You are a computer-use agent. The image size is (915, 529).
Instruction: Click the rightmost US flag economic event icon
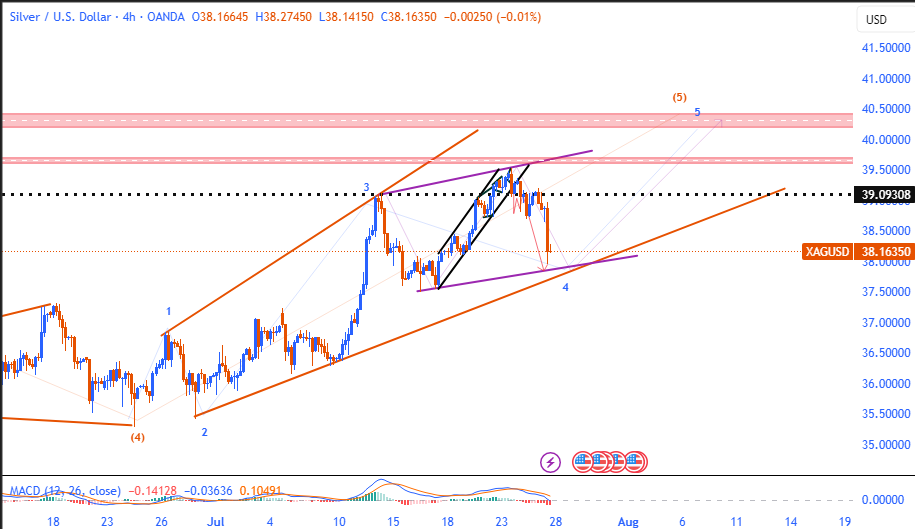(636, 461)
